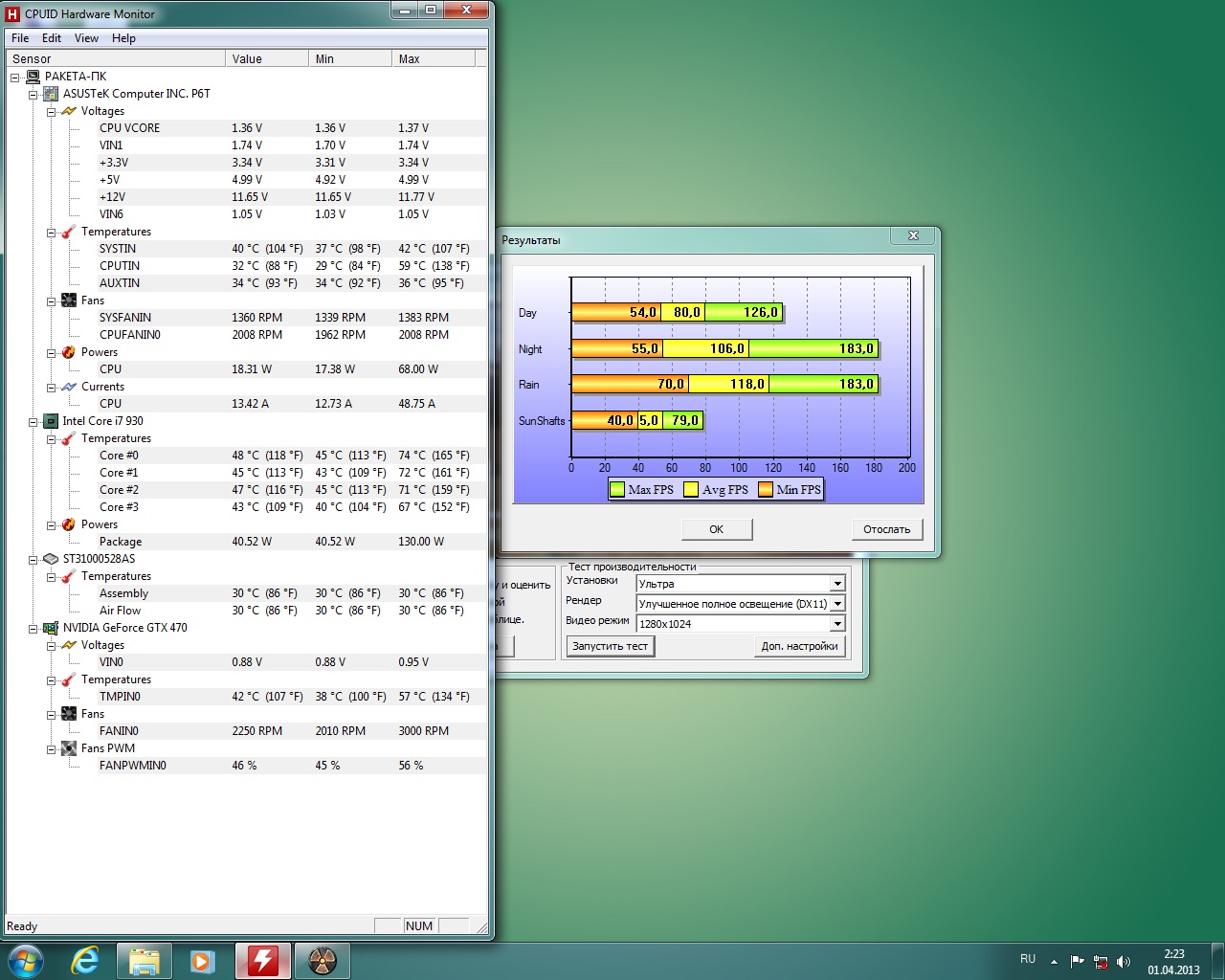Click the Intel Core i7 930 chip icon
This screenshot has width=1225, height=980.
coord(51,421)
